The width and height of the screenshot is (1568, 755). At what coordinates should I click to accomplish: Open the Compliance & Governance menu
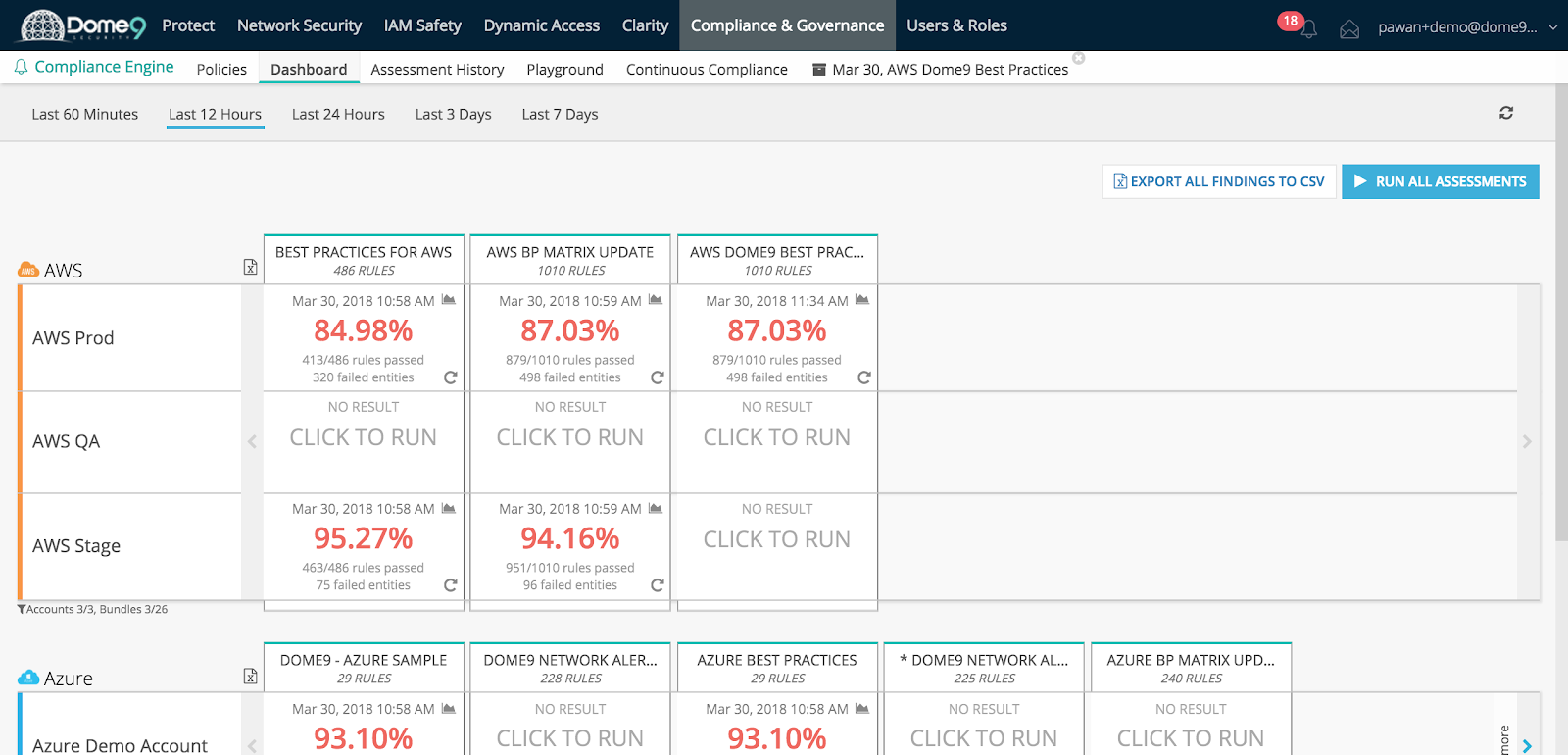click(788, 25)
